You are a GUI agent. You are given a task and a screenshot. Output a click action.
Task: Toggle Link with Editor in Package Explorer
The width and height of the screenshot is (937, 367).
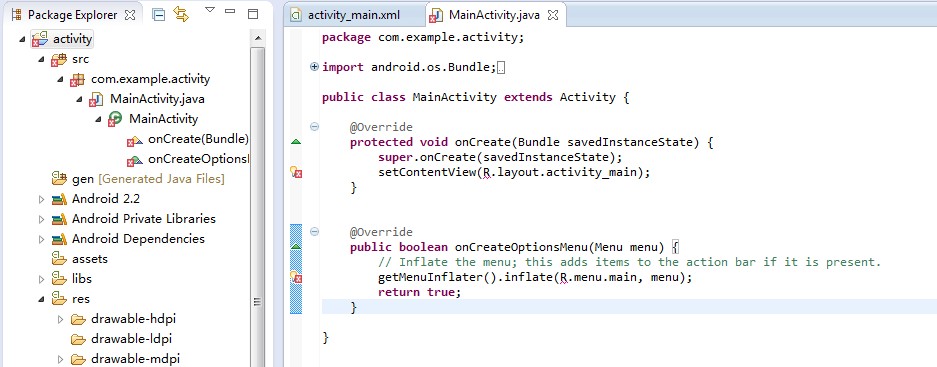pyautogui.click(x=181, y=14)
